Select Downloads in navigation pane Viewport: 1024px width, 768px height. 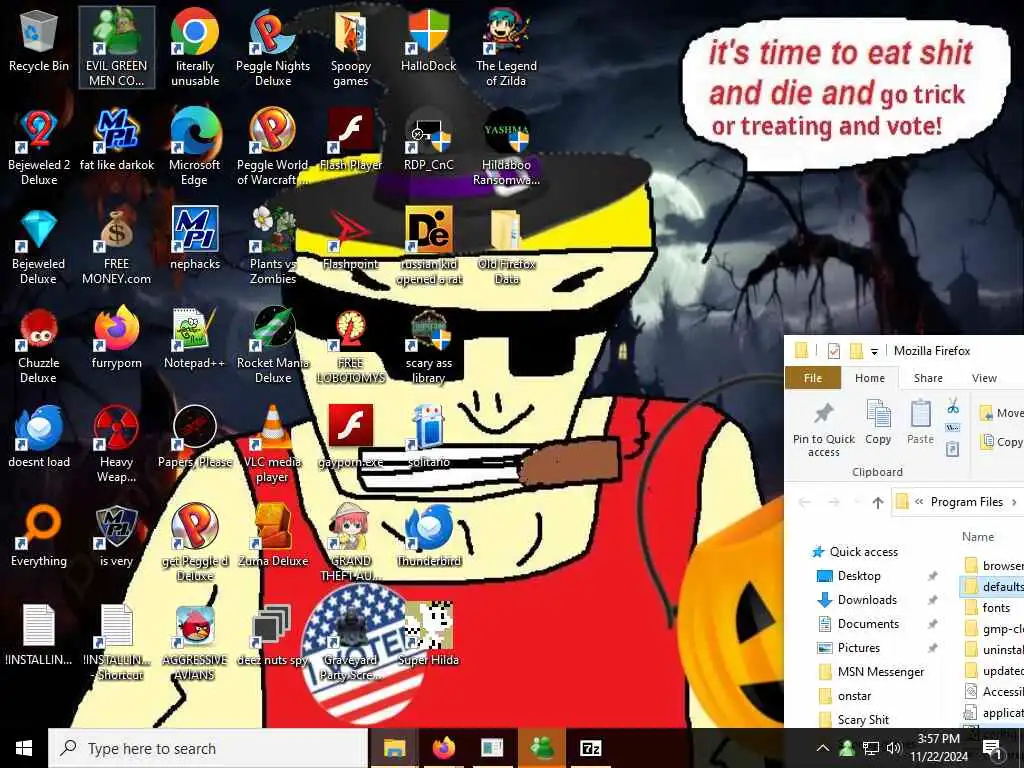tap(857, 600)
